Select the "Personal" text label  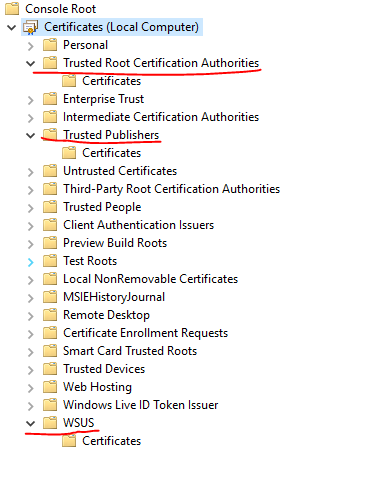(85, 45)
